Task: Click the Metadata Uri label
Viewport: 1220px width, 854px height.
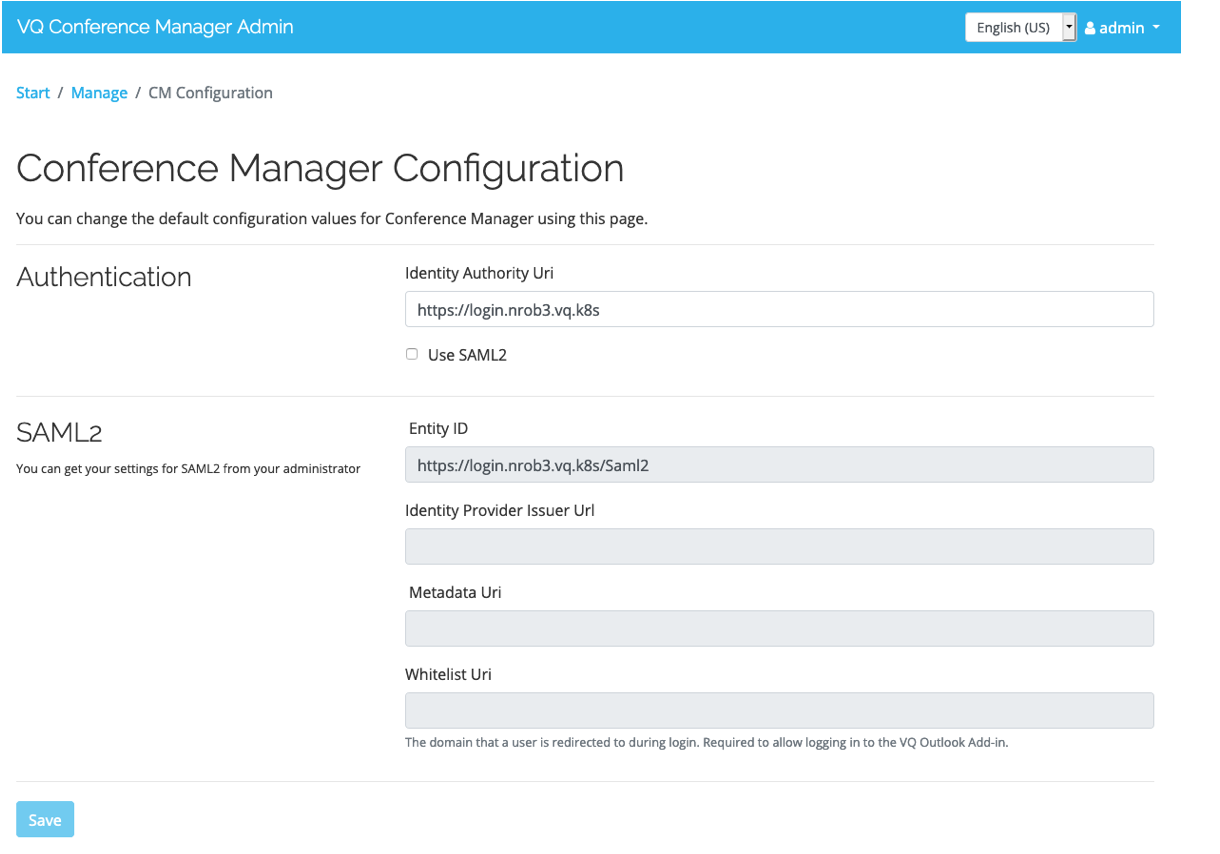Action: (x=455, y=592)
